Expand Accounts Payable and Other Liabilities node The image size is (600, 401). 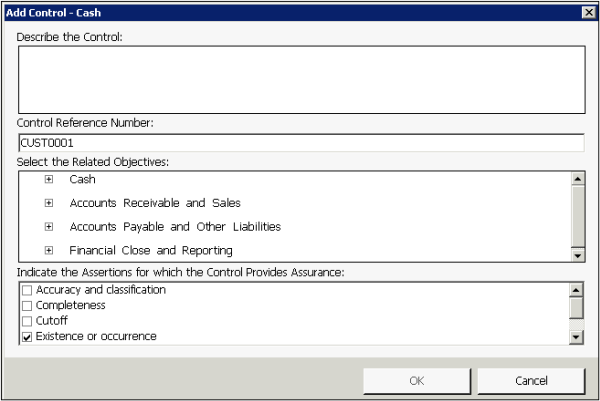(x=48, y=226)
